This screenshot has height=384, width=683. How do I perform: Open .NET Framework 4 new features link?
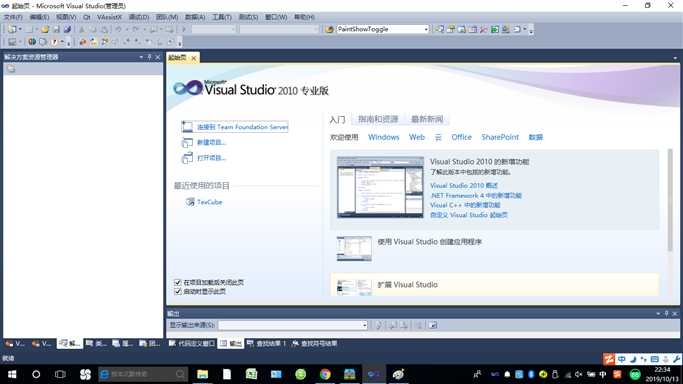click(476, 195)
